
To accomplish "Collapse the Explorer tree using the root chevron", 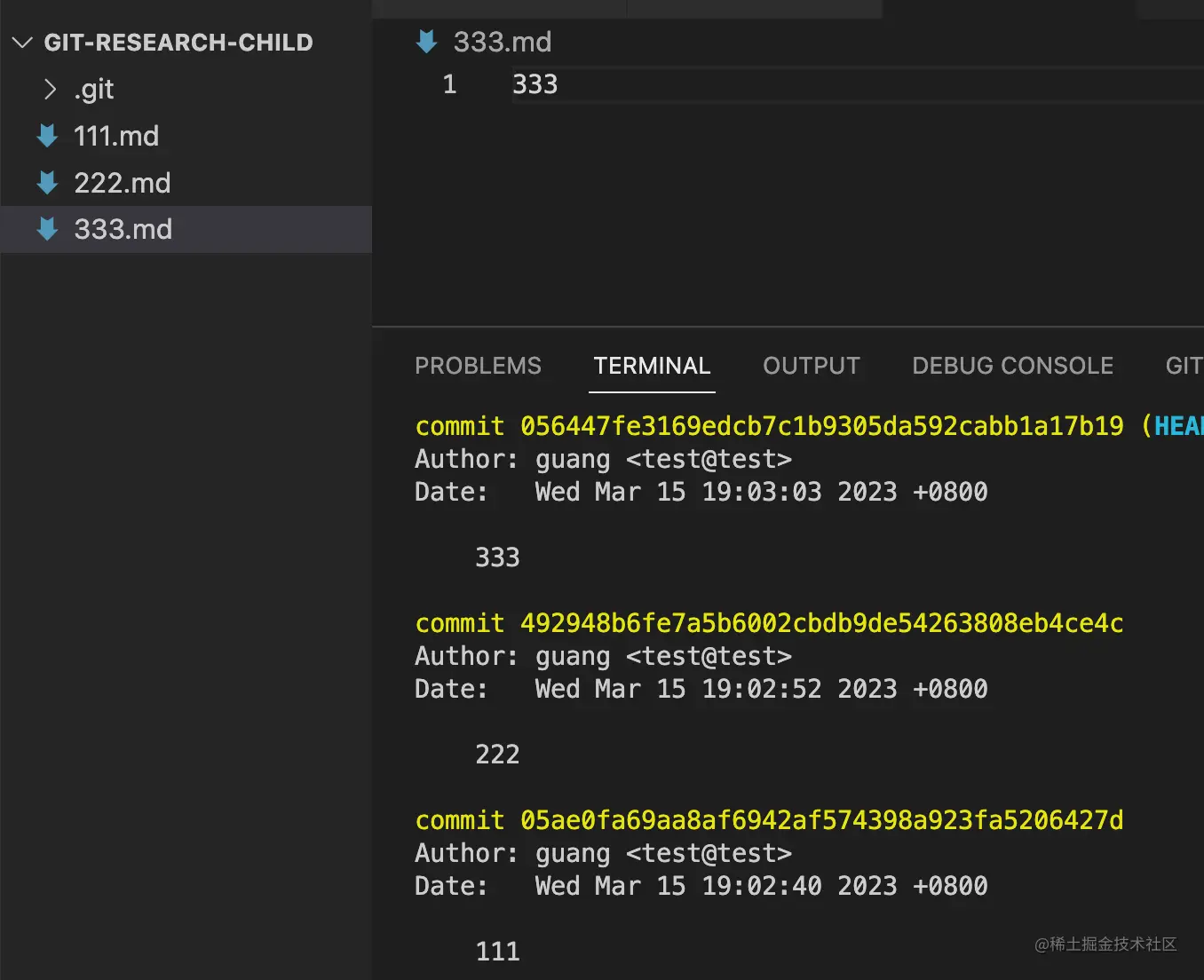I will pos(22,41).
